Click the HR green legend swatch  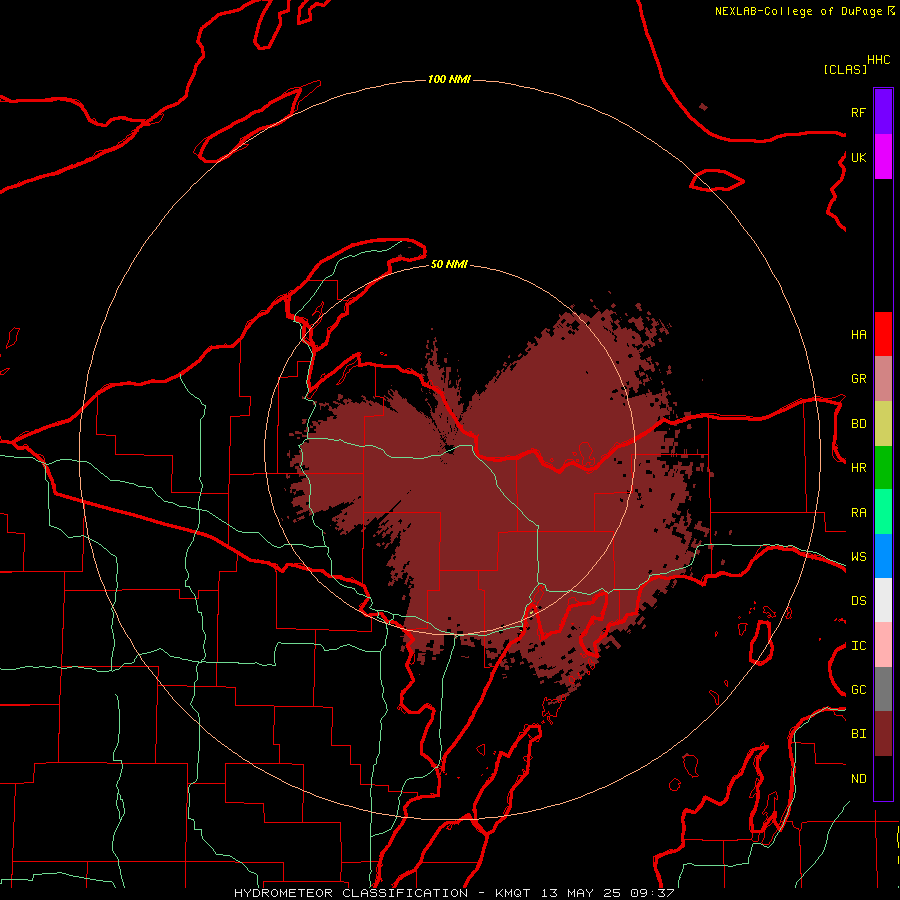pos(883,467)
